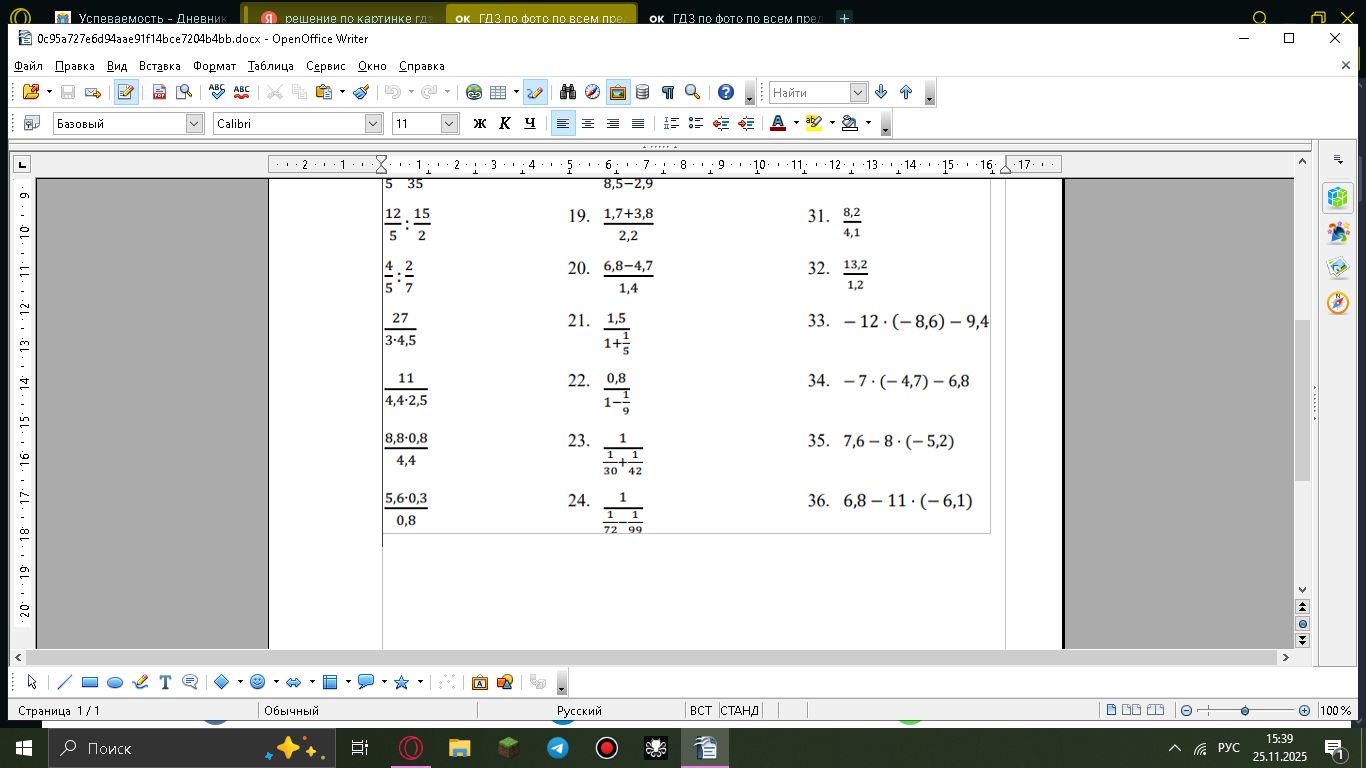Screen dimensions: 1366x768
Task: Decrease paragraph indent icon
Action: pyautogui.click(x=721, y=123)
